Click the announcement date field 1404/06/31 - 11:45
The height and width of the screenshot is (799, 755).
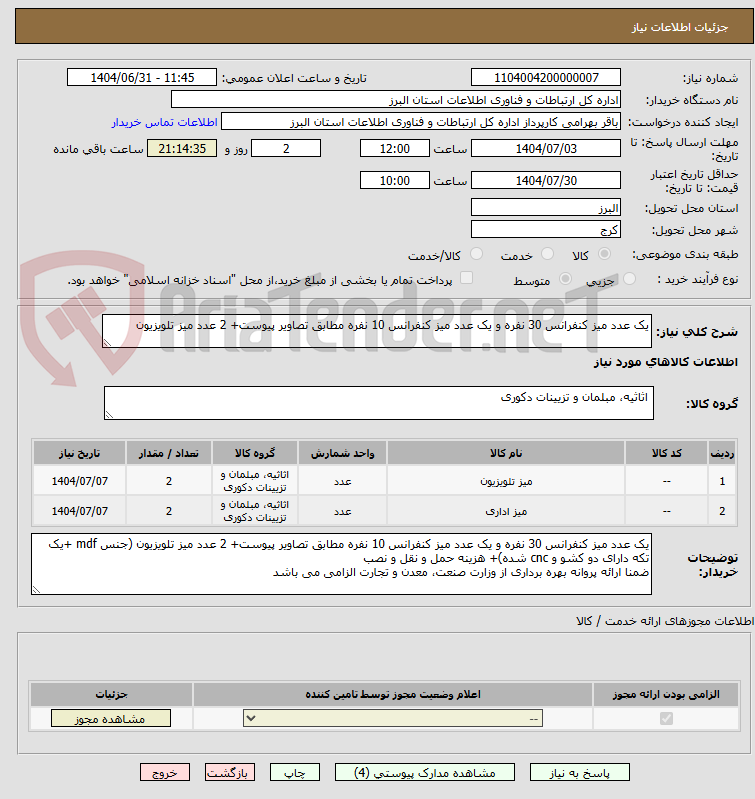pyautogui.click(x=142, y=77)
